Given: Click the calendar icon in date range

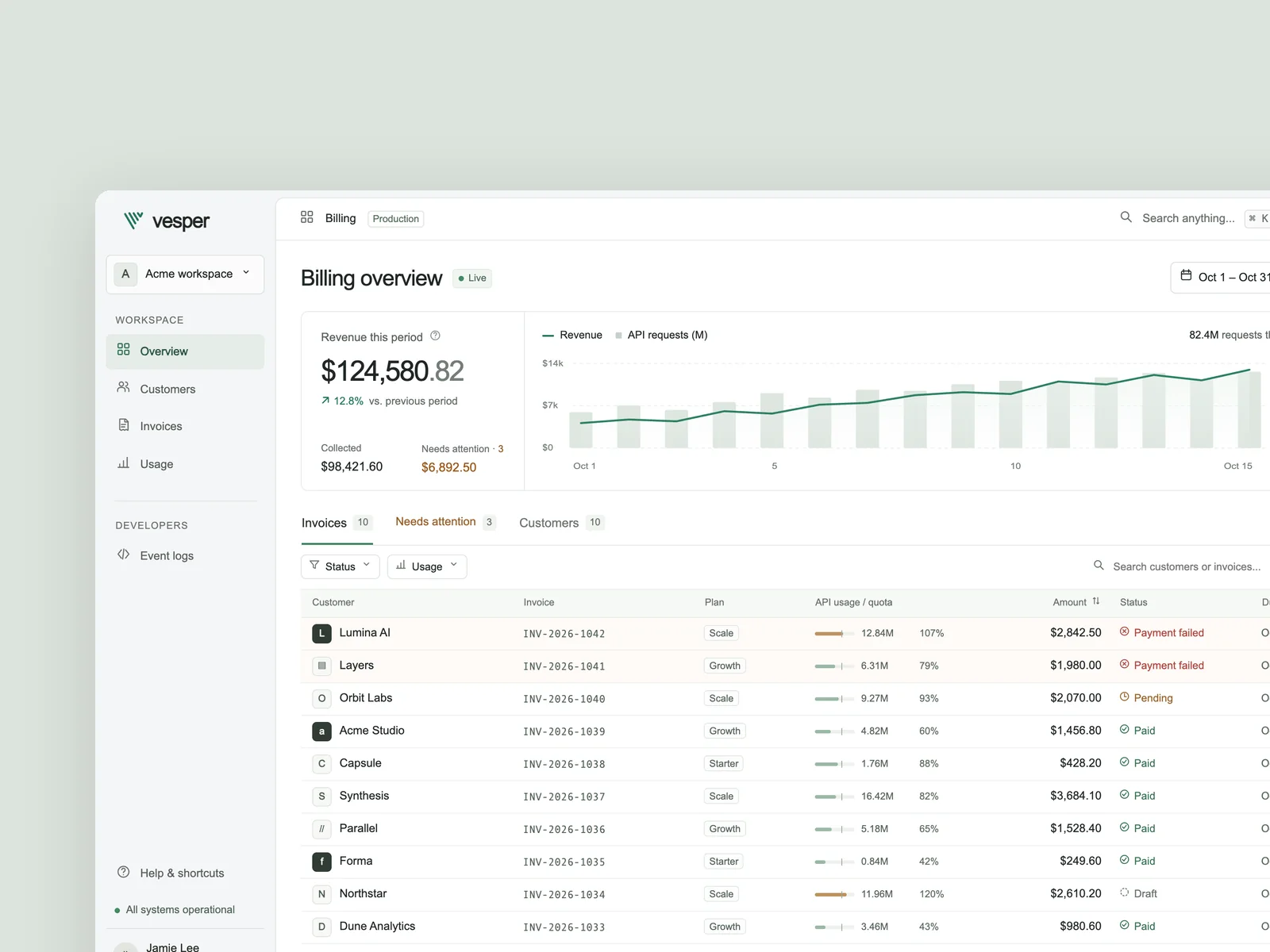Looking at the screenshot, I should click(x=1186, y=276).
